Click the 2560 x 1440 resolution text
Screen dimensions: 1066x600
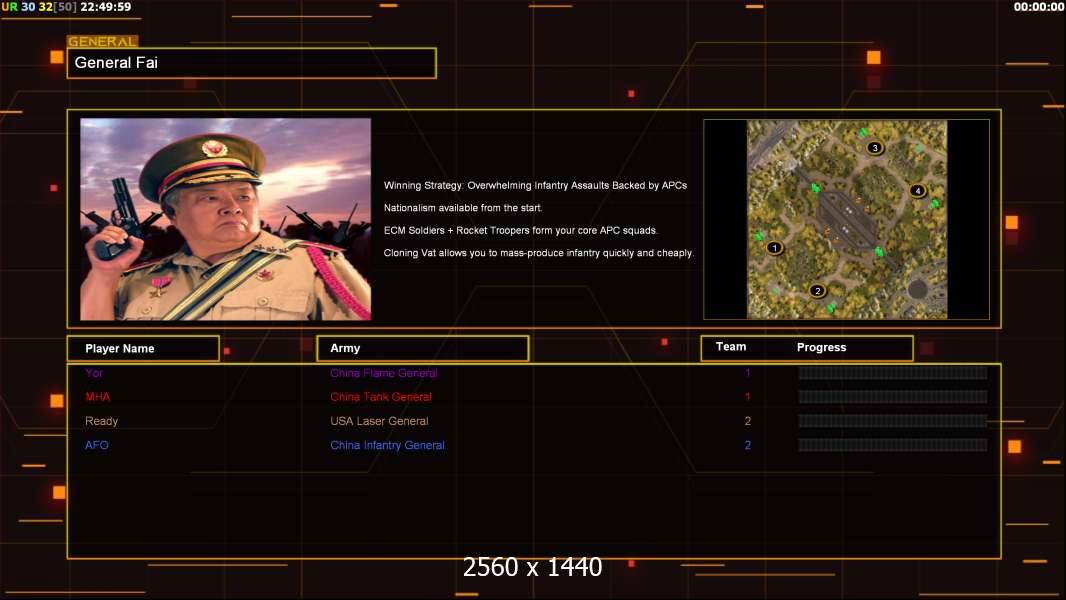532,567
